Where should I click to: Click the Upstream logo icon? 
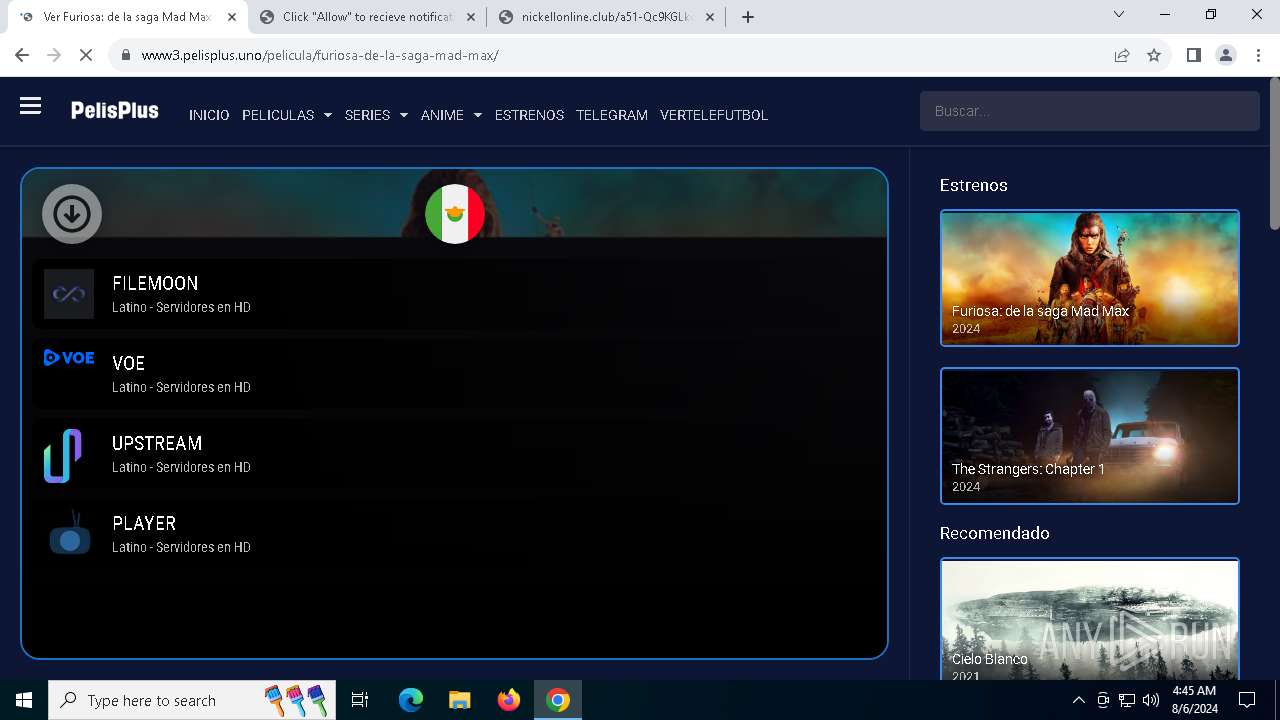[63, 456]
